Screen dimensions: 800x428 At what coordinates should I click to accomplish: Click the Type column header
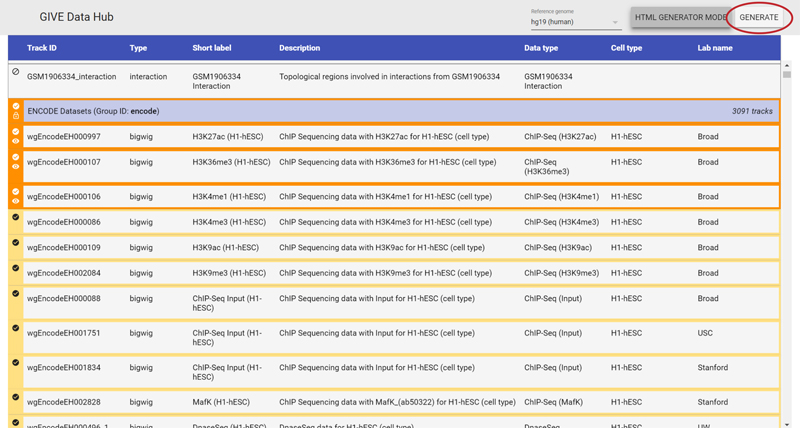138,48
